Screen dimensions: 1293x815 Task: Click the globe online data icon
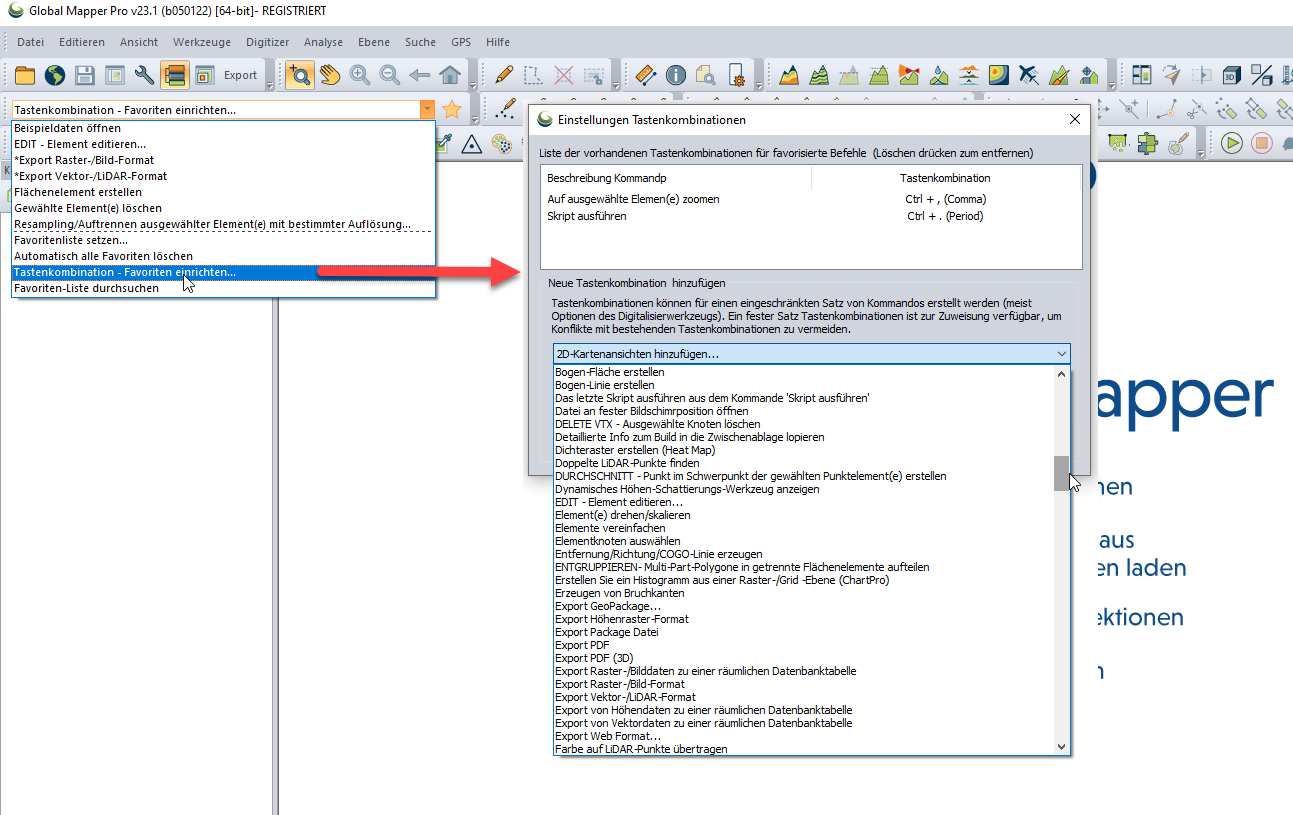pos(54,75)
